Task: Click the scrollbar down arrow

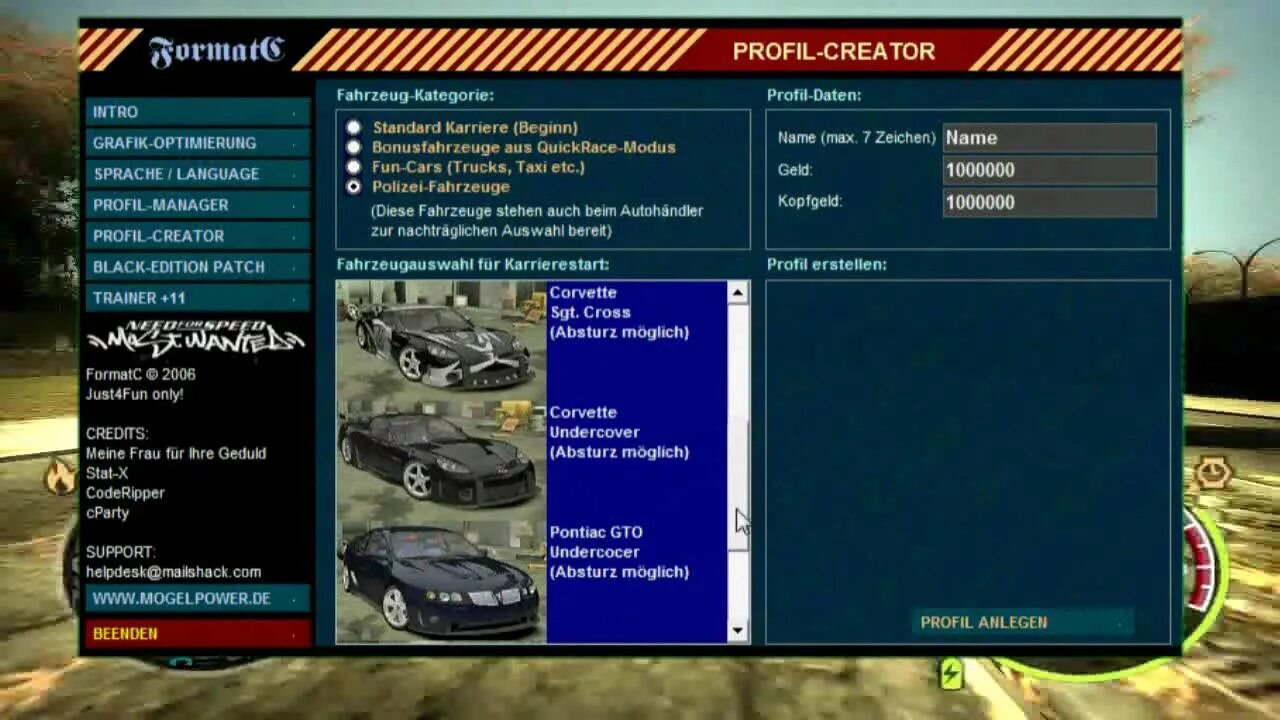Action: click(x=737, y=632)
